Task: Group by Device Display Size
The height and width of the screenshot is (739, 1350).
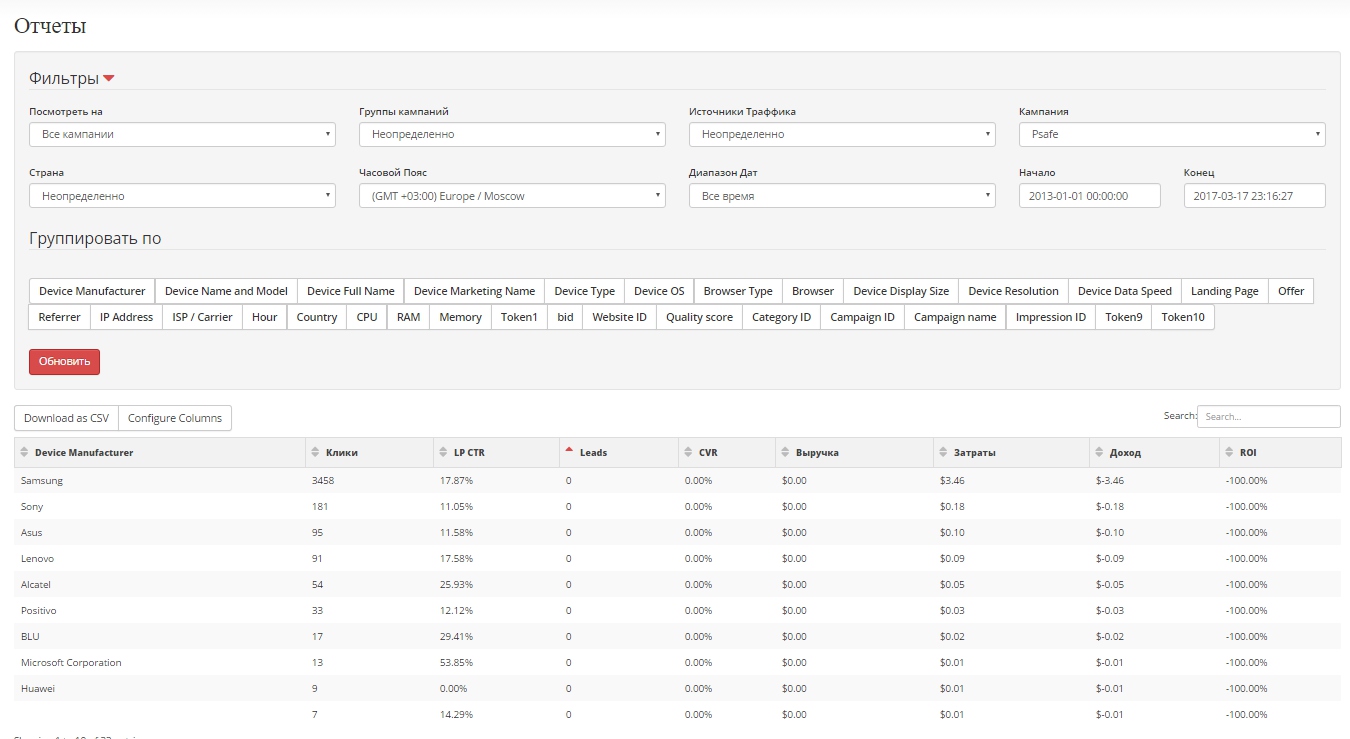Action: (901, 291)
